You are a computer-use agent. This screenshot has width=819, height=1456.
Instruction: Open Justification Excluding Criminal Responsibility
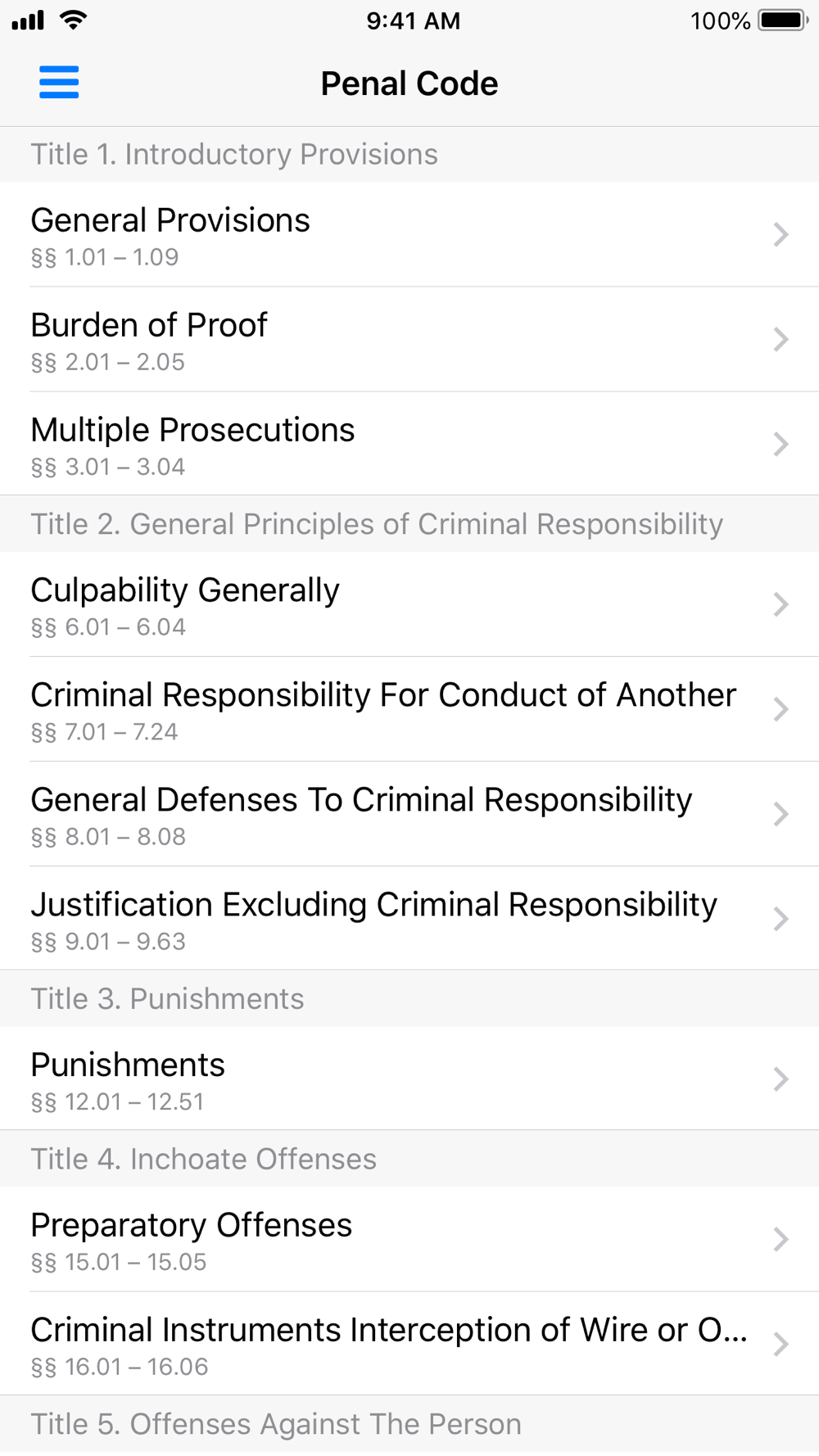coord(409,919)
